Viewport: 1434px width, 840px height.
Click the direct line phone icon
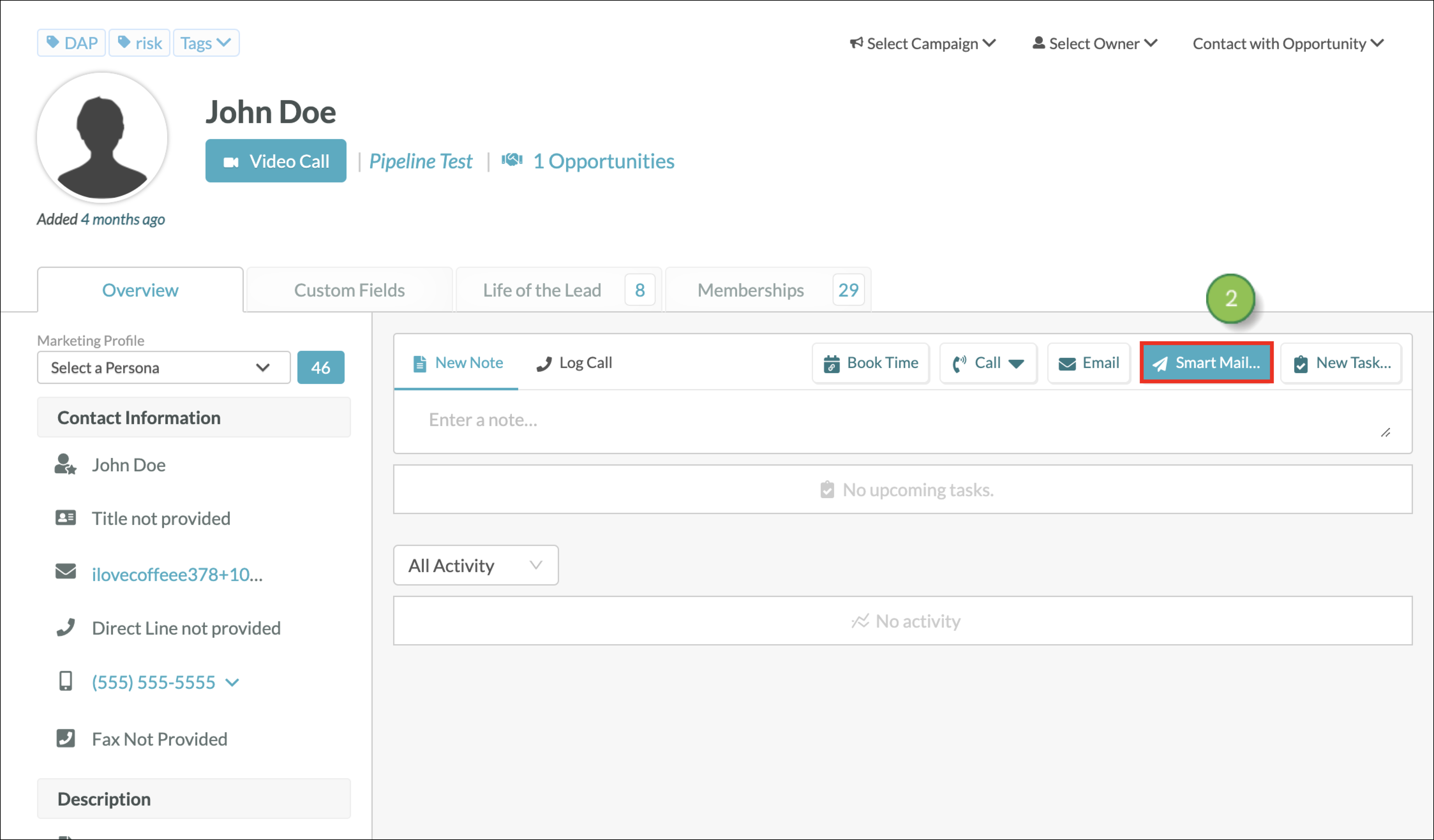point(65,627)
